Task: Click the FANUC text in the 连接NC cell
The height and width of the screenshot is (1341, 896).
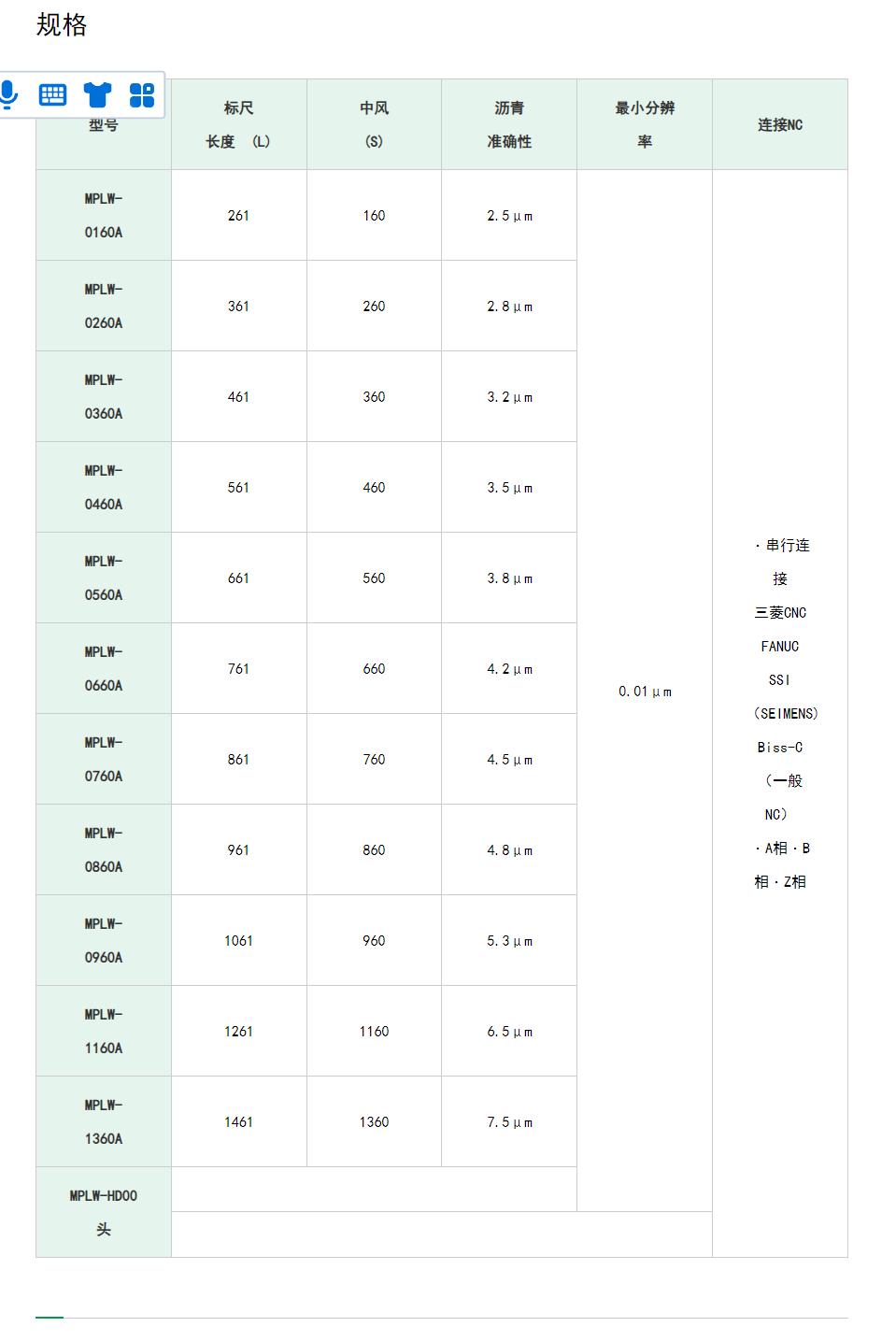Action: [x=780, y=646]
